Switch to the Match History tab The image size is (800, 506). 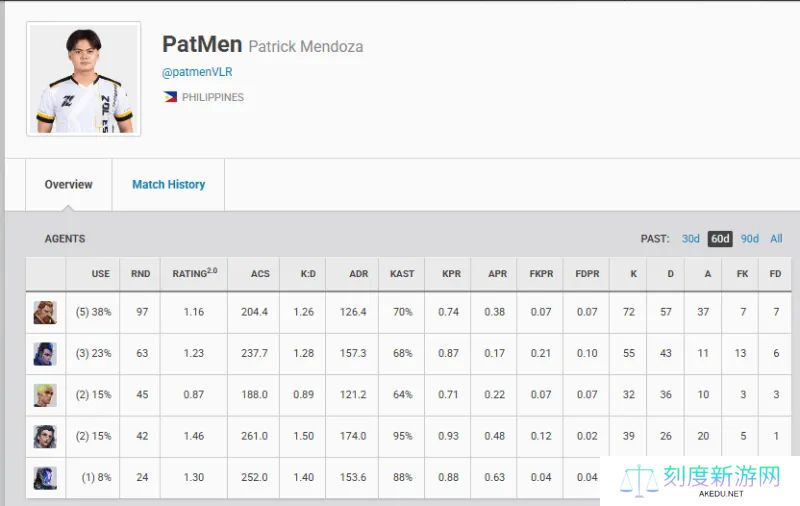168,185
